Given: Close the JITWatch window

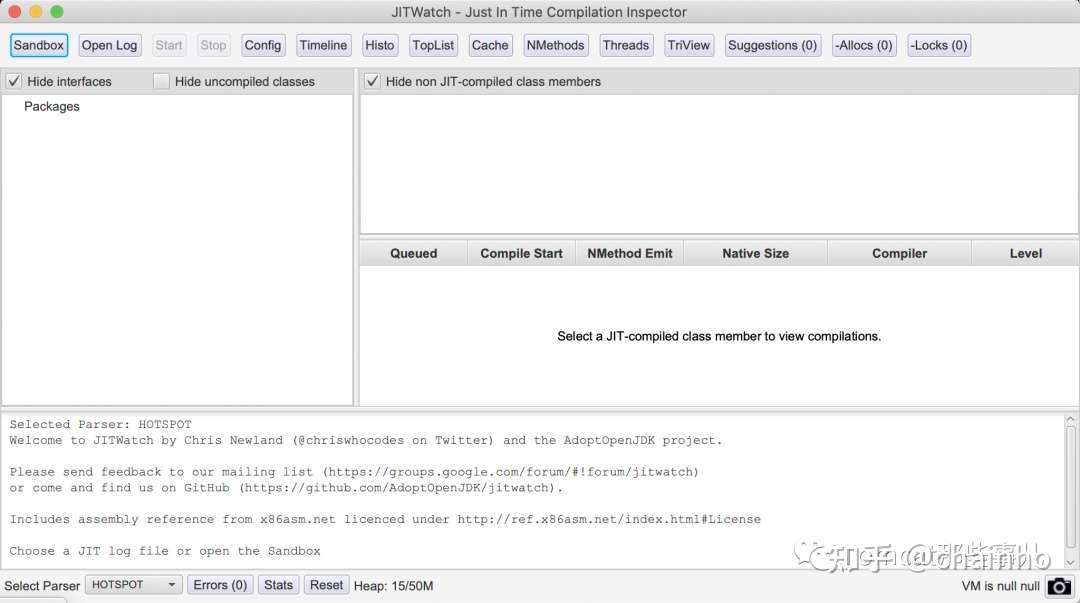Looking at the screenshot, I should coord(14,12).
